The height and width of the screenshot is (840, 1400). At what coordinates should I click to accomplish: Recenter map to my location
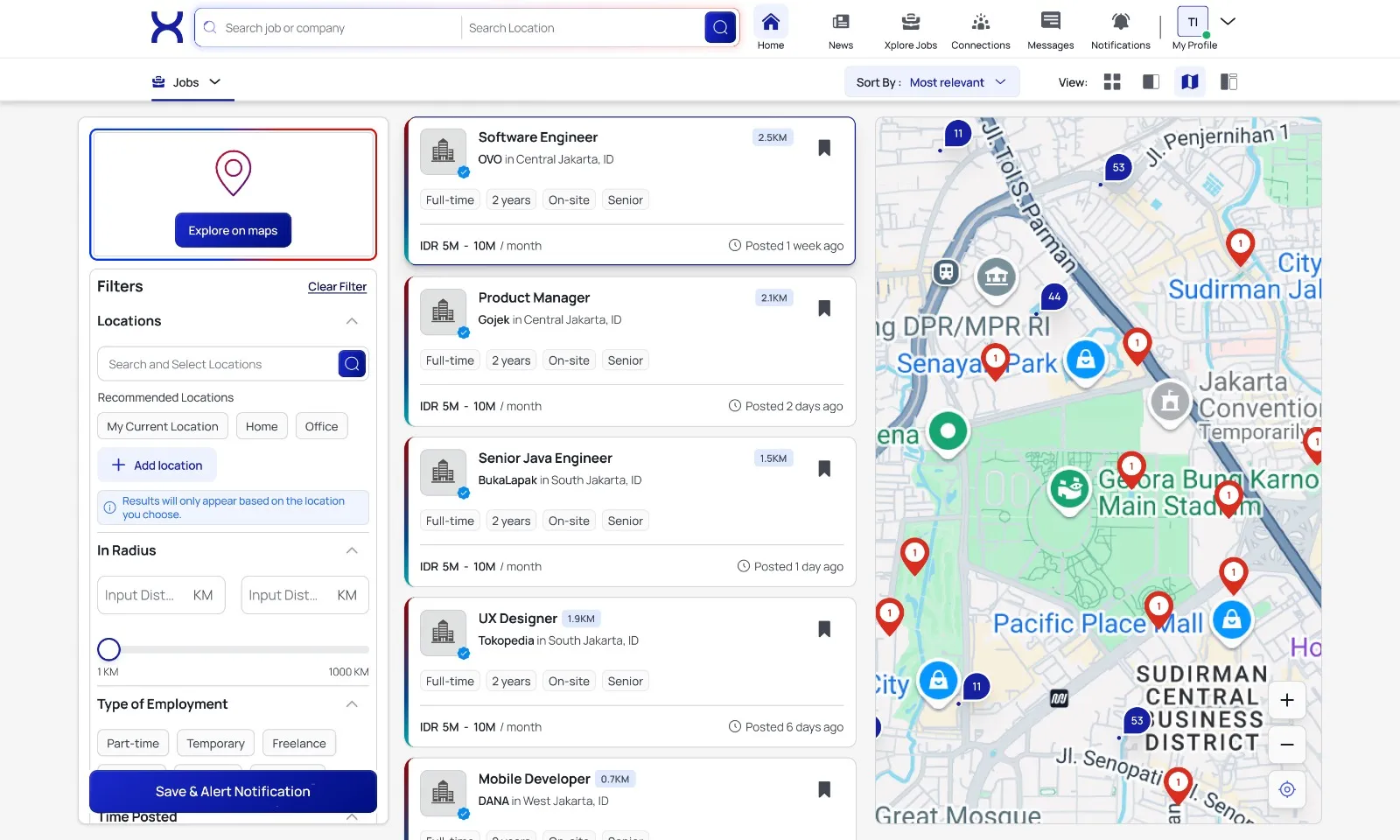1287,789
